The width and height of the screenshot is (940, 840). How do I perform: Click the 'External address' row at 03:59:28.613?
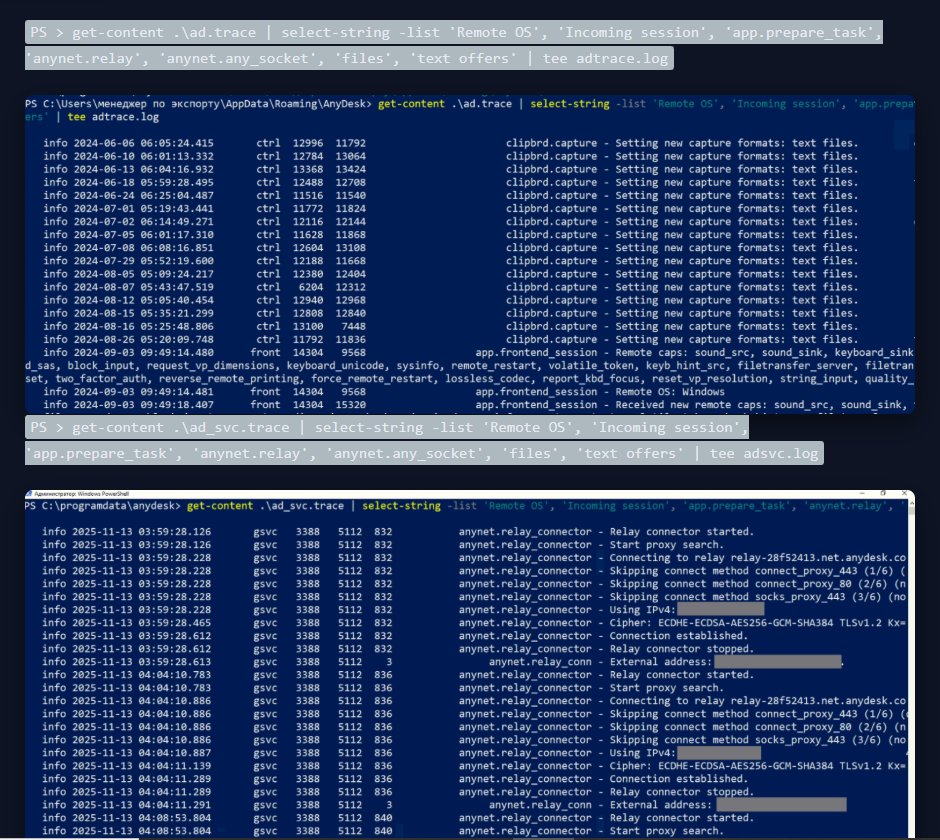pos(443,662)
